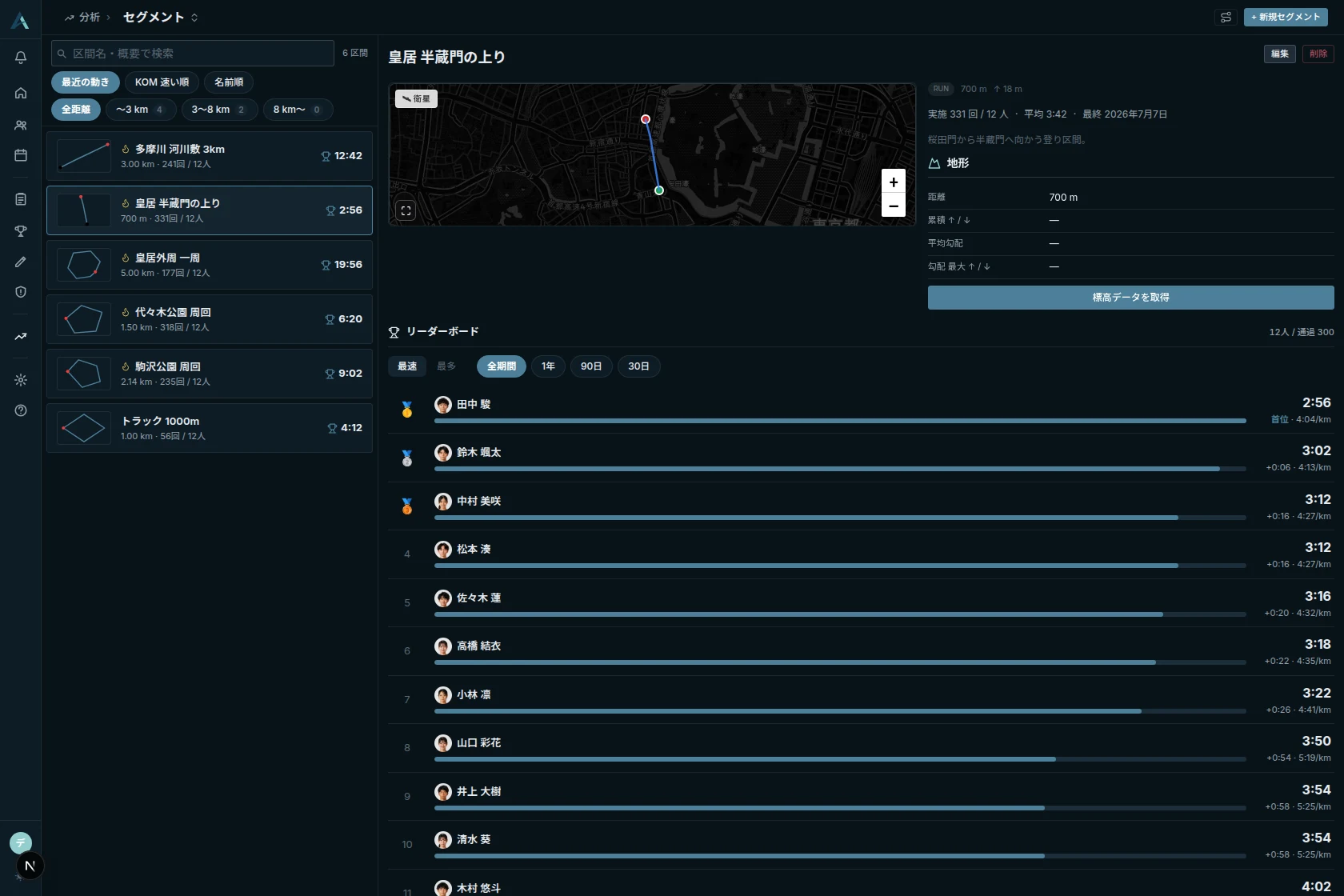
Task: Open analytics trend icon in sidebar
Action: (21, 337)
